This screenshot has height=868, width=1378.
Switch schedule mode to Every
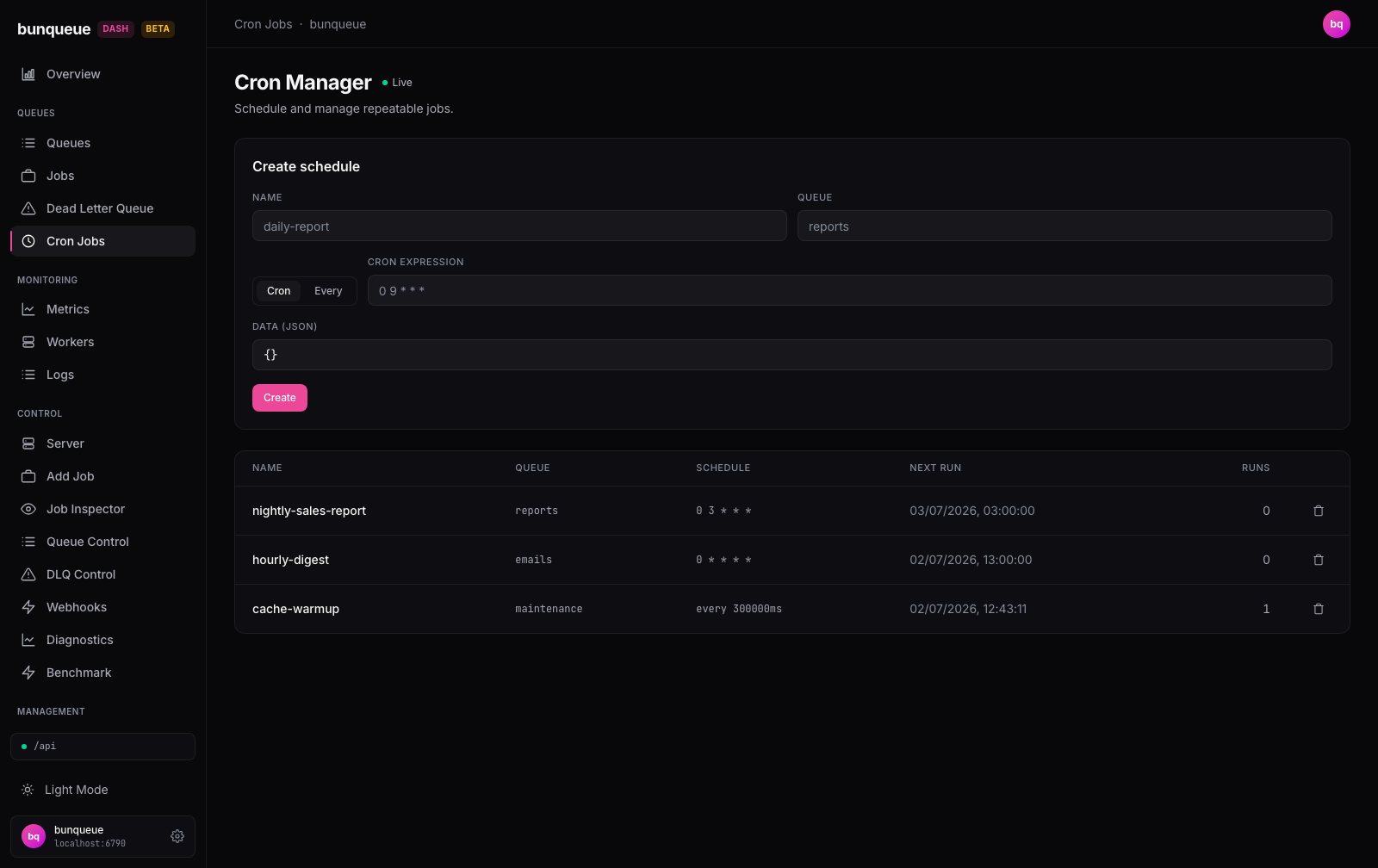click(x=328, y=291)
